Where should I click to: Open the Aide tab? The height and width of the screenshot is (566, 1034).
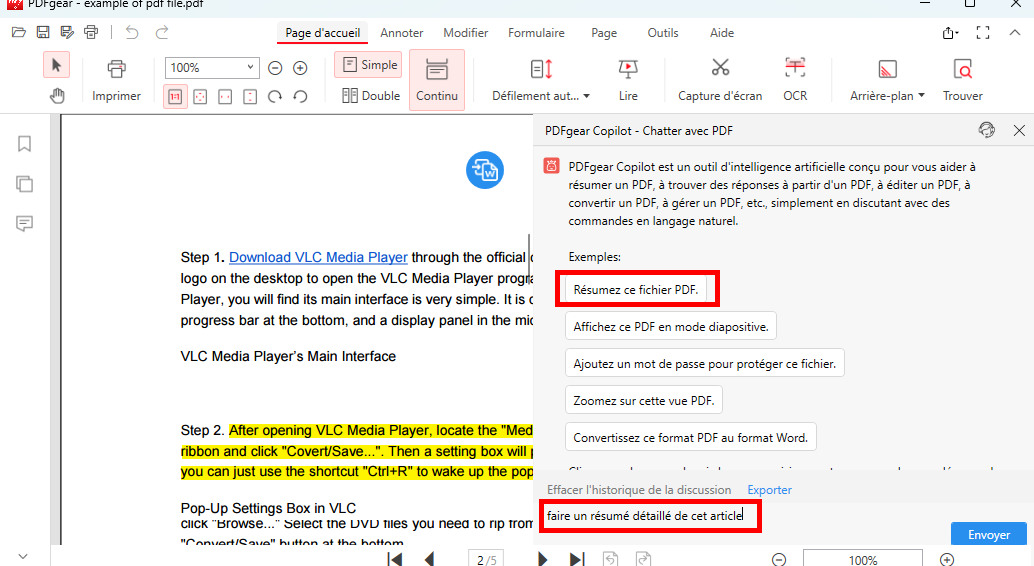[722, 32]
